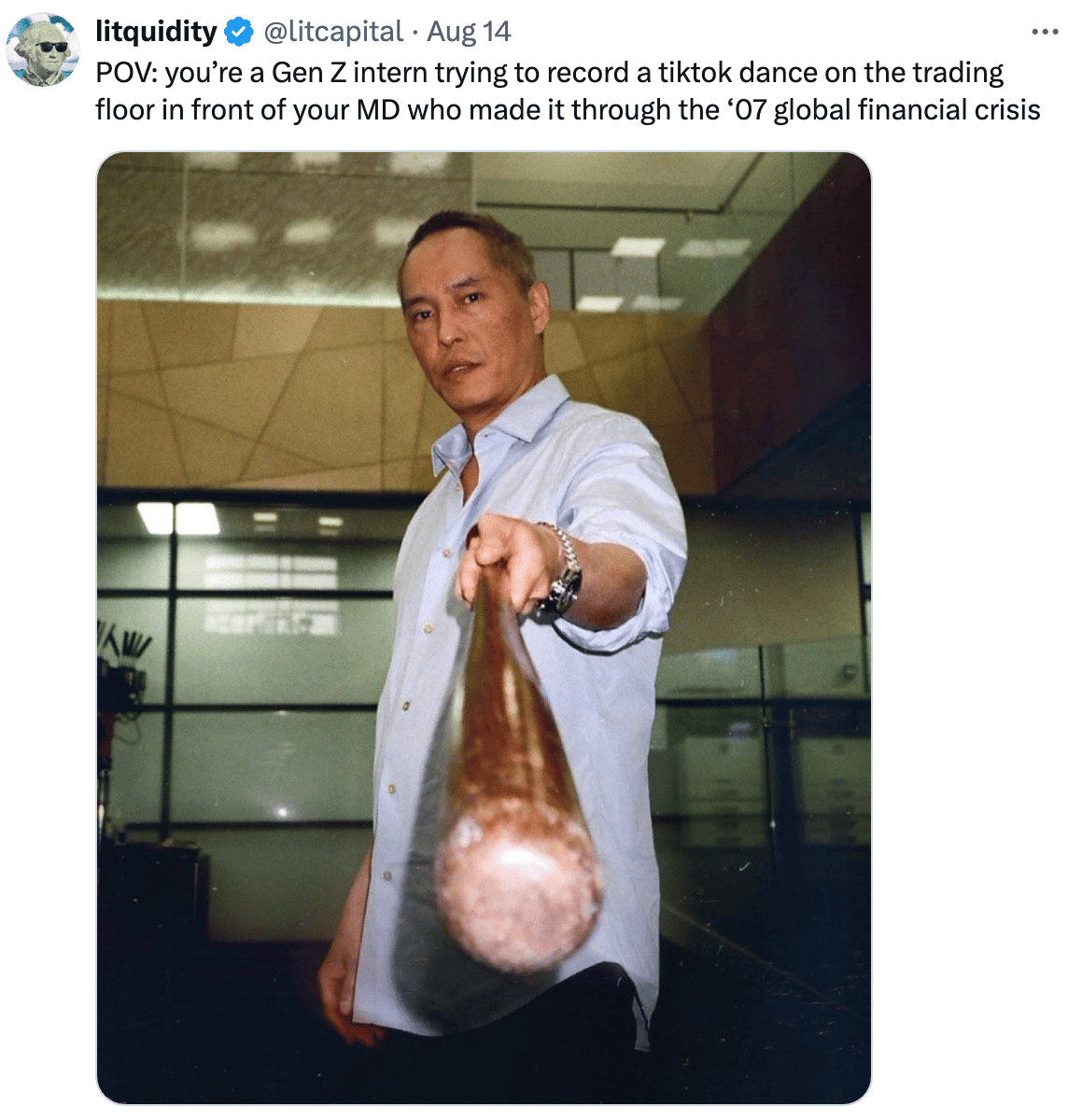Click the sunglasses on the profile avatar
Image resolution: width=1068 pixels, height=1120 pixels.
coord(49,46)
